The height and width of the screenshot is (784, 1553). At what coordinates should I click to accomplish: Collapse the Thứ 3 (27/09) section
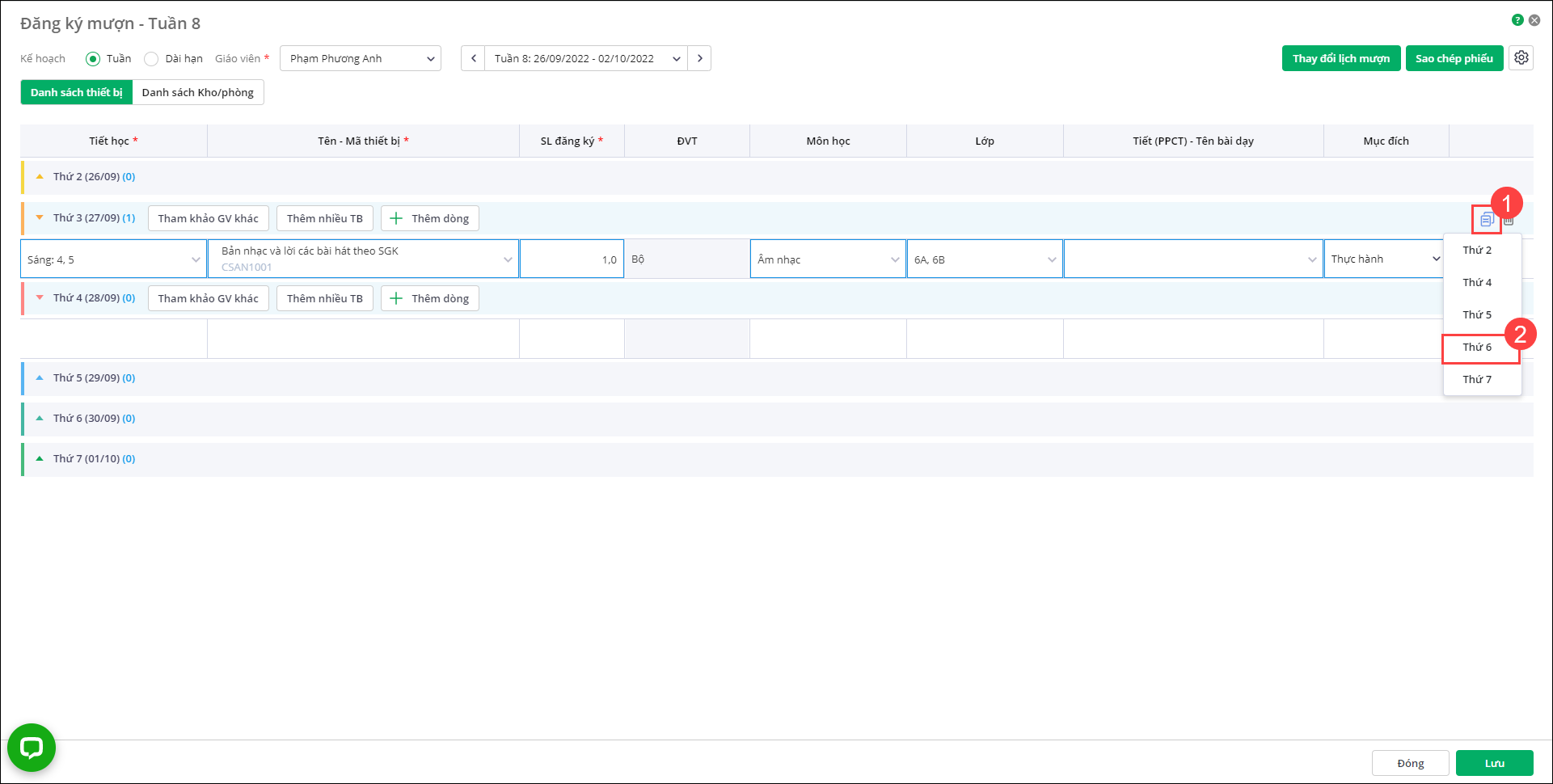pos(40,218)
